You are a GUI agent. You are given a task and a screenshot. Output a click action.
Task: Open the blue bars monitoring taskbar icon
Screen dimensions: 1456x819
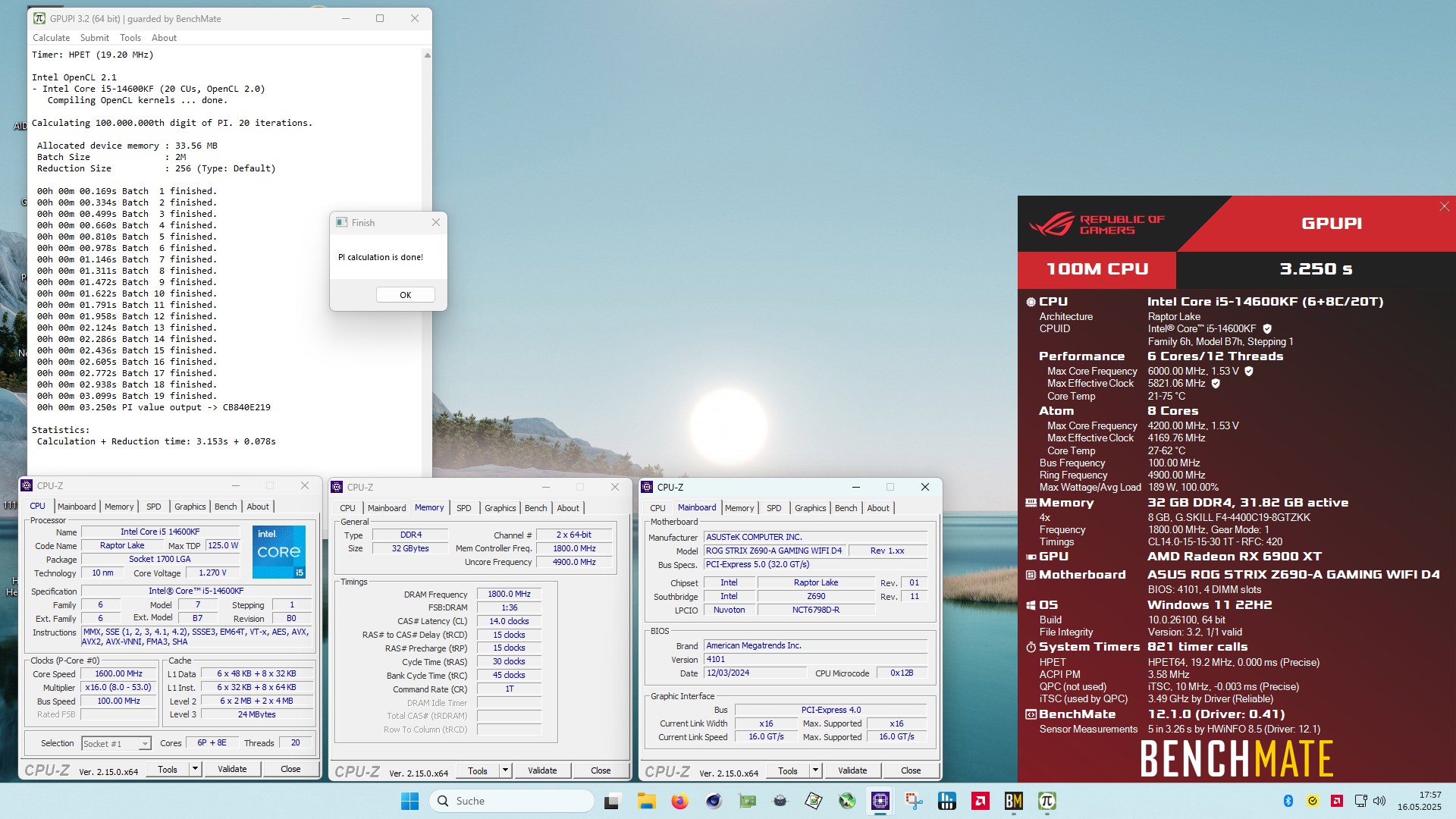click(947, 801)
